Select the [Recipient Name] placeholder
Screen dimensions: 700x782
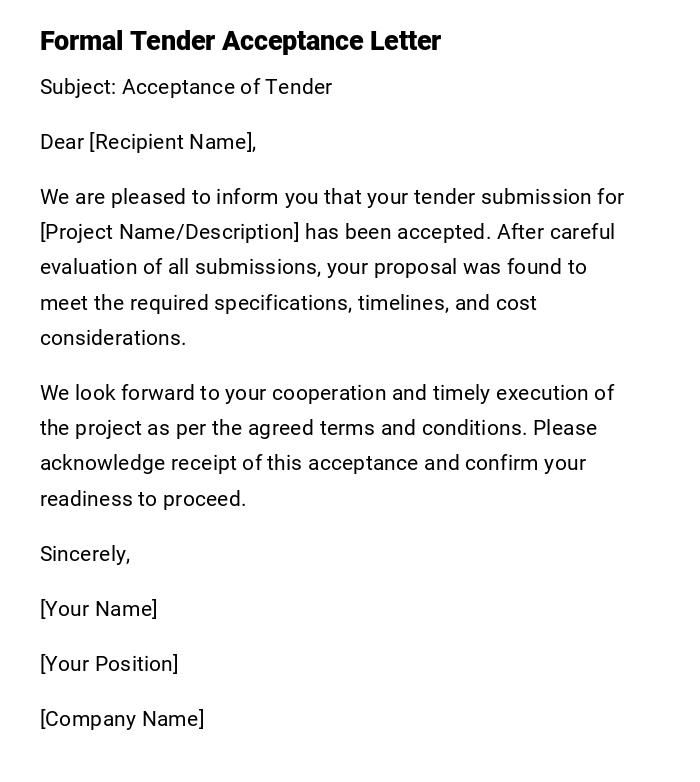pos(172,142)
